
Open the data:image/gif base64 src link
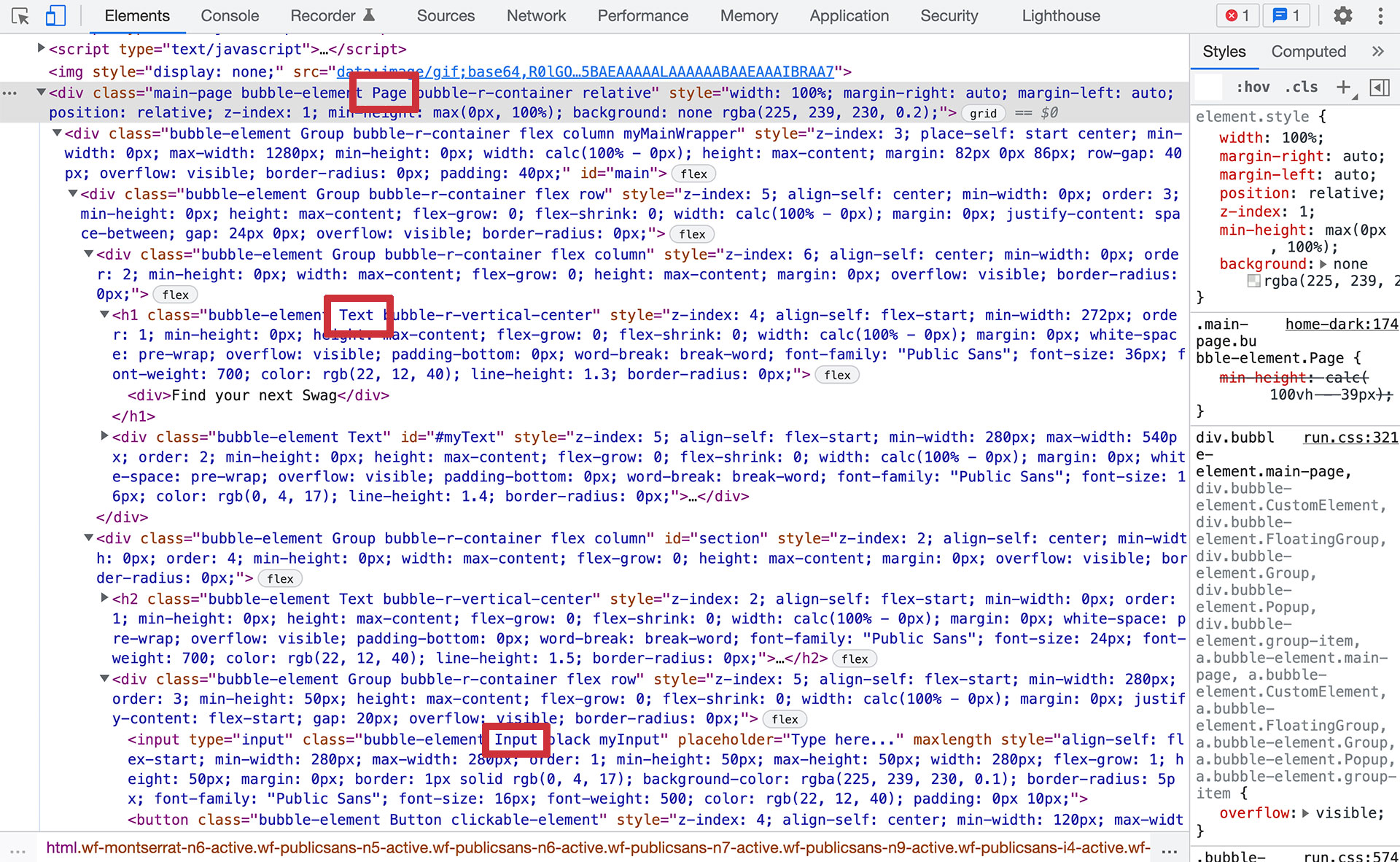click(585, 71)
